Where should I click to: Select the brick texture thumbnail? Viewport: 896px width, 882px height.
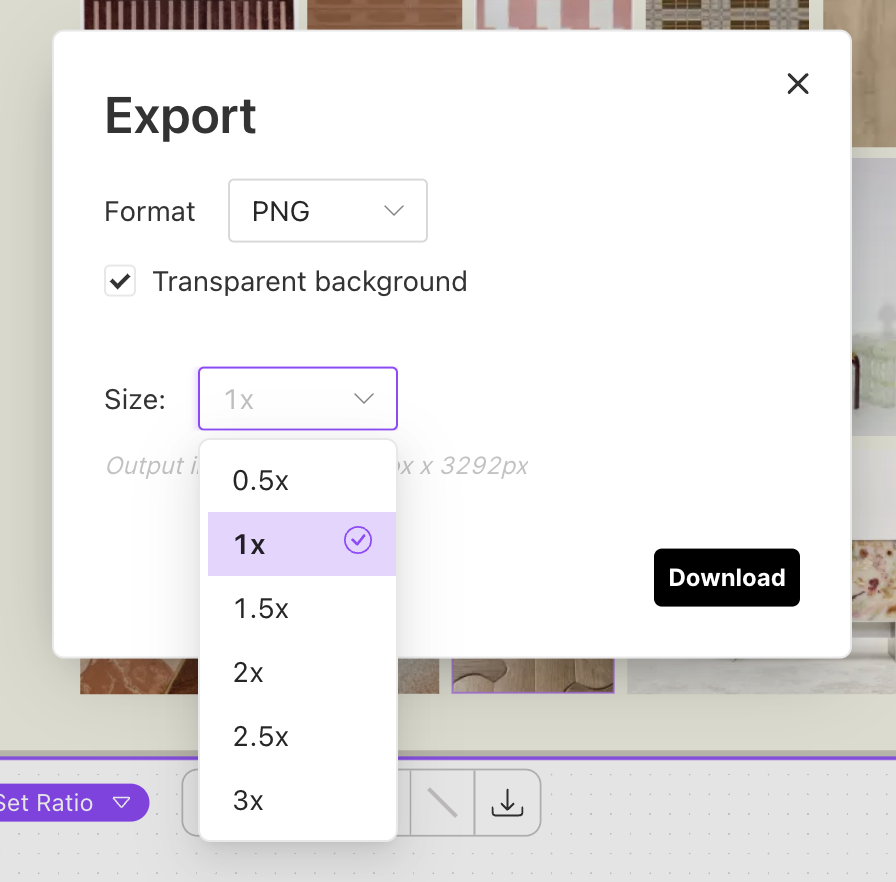pos(384,14)
